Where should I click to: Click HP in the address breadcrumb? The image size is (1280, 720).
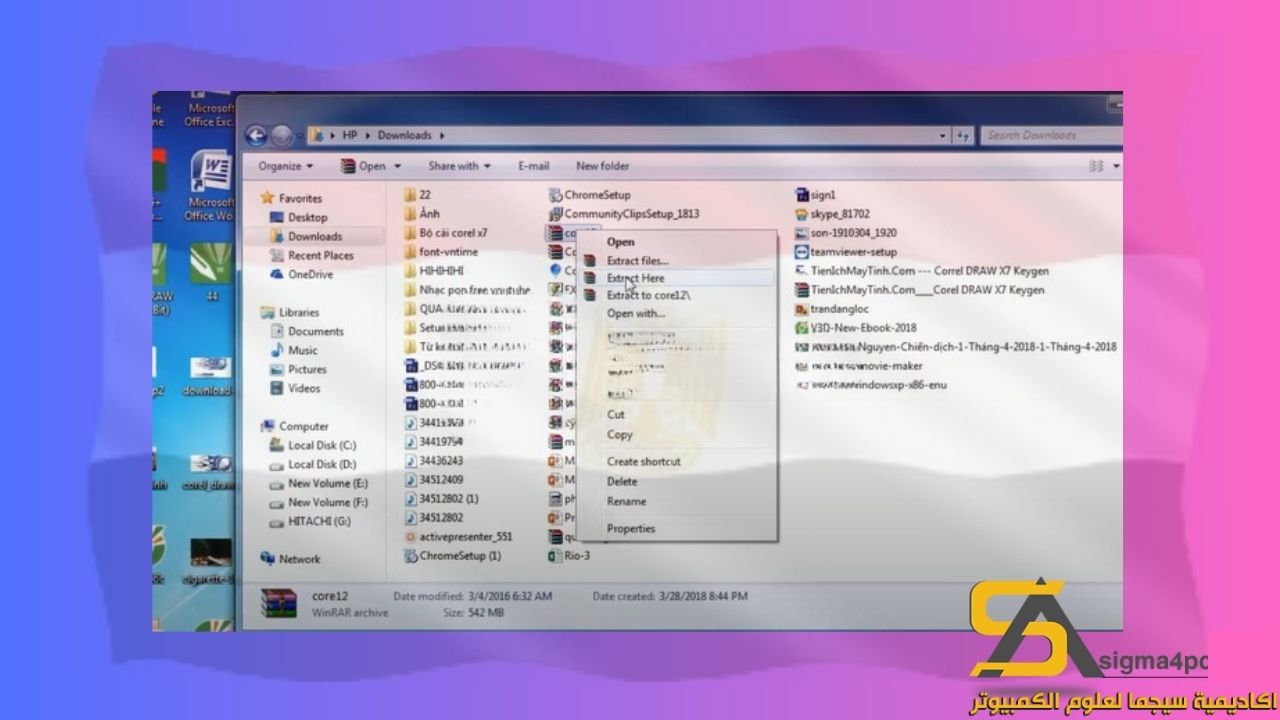[x=350, y=135]
